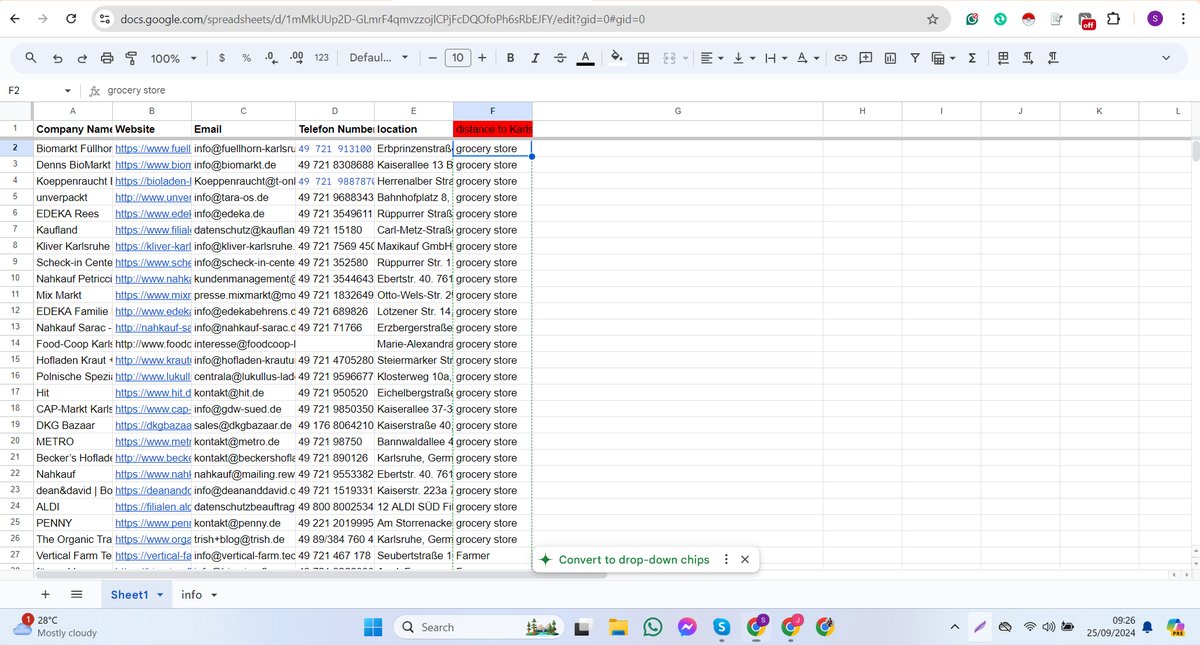
Task: Open horizontal align dropdown
Action: pos(710,59)
